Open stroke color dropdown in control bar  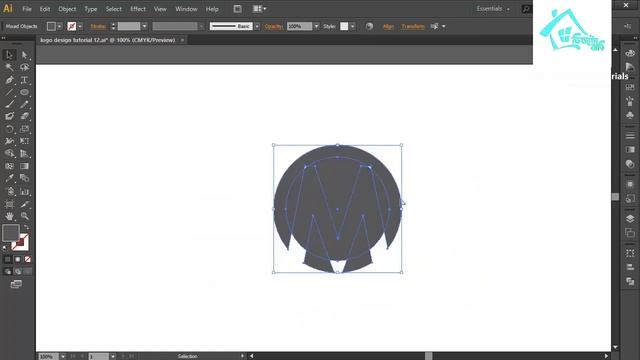(80, 26)
